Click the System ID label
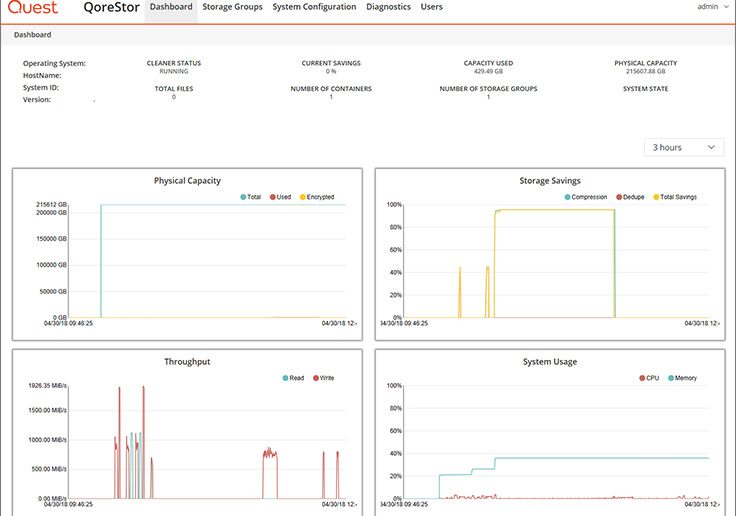This screenshot has height=516, width=736. pyautogui.click(x=41, y=88)
